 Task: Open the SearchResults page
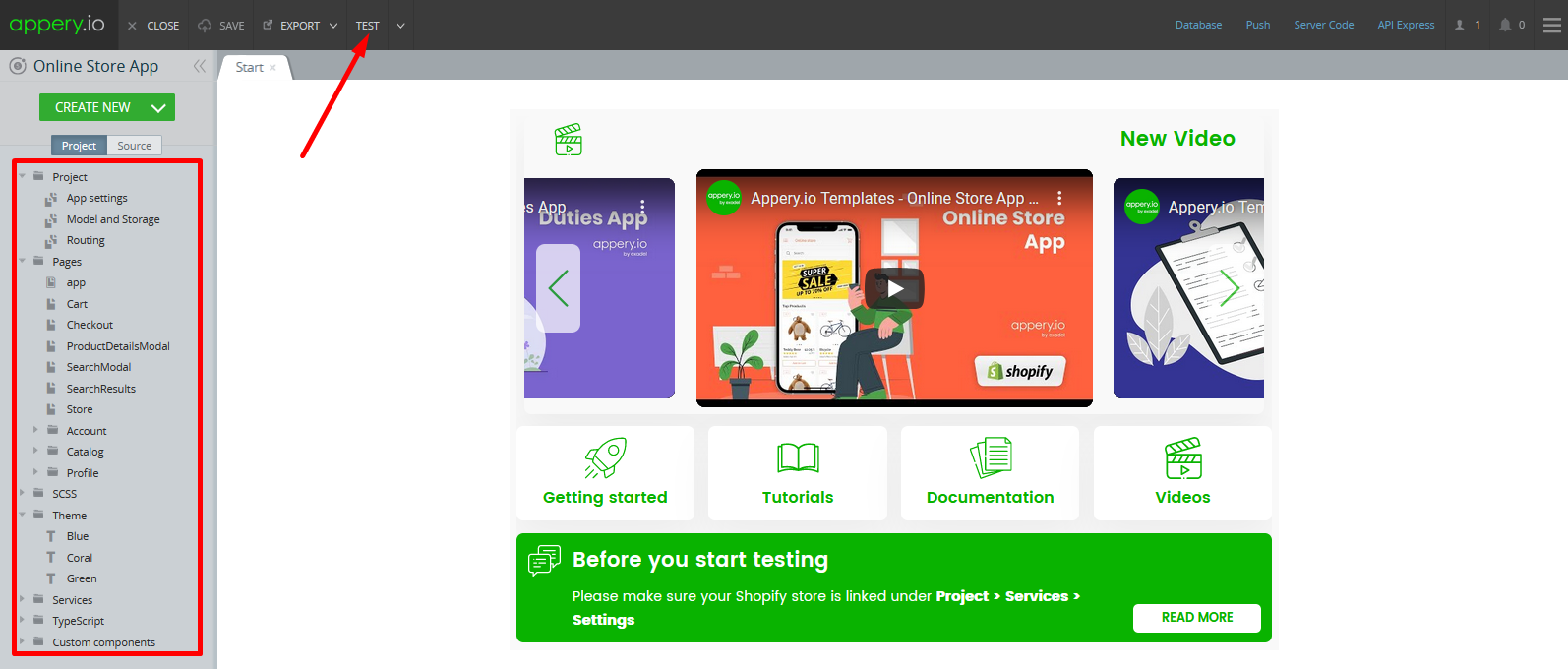click(101, 389)
